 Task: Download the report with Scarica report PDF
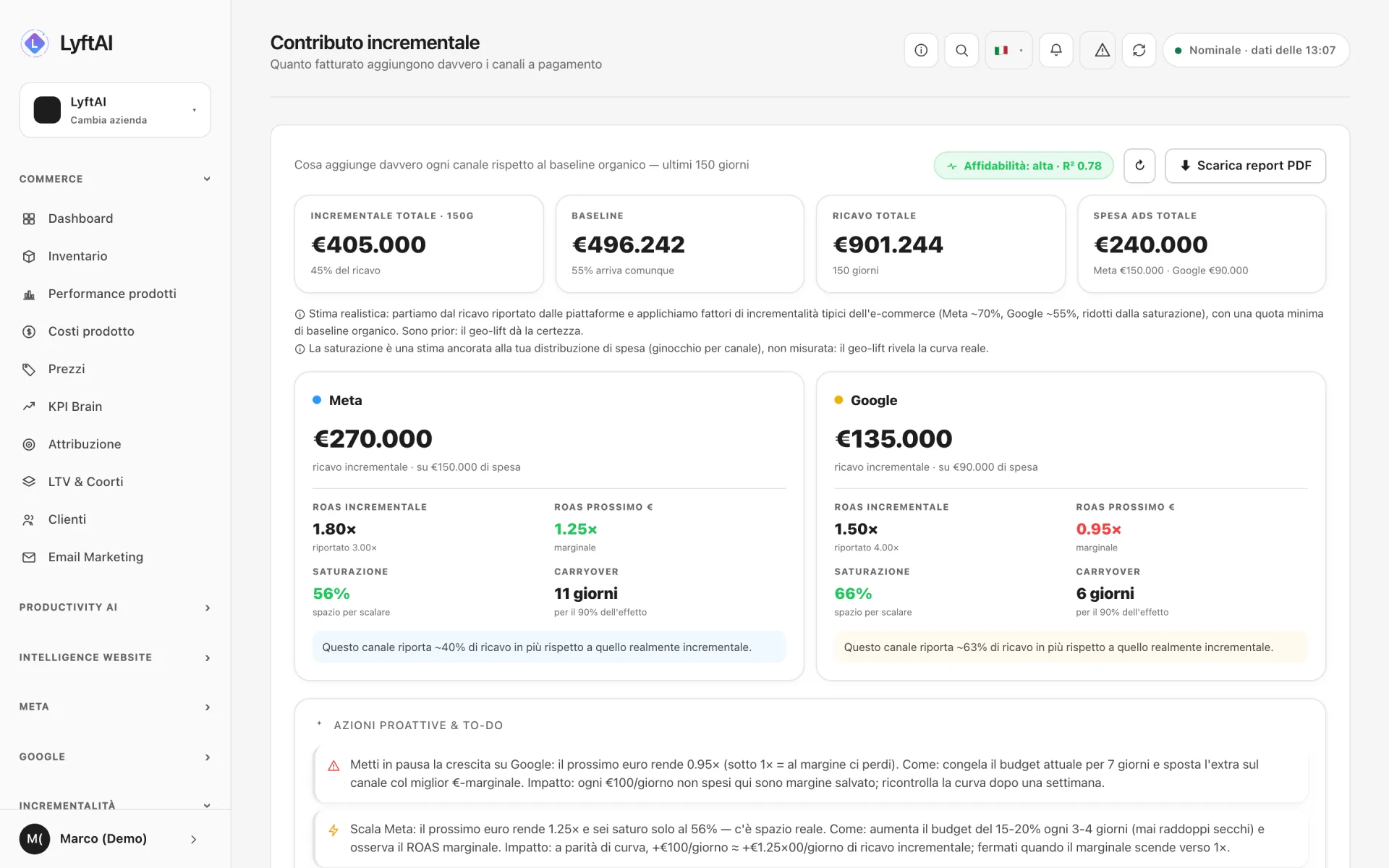[1245, 166]
